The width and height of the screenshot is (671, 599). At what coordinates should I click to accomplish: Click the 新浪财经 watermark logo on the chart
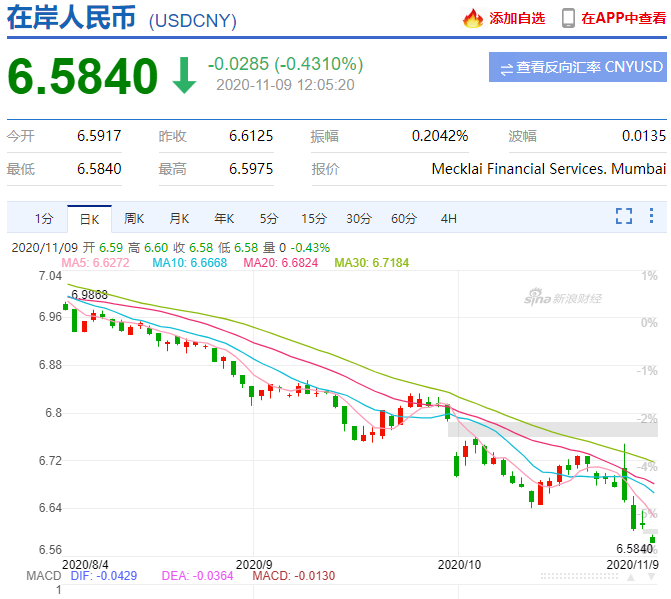tap(563, 298)
